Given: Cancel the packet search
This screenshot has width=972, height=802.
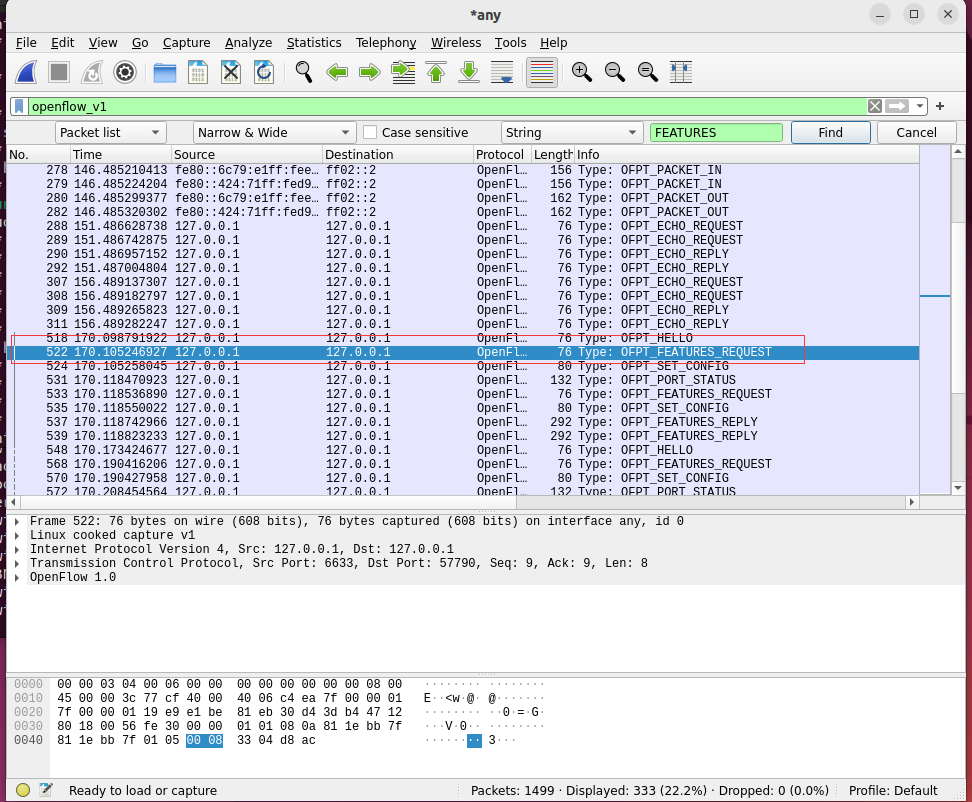Looking at the screenshot, I should click(916, 133).
